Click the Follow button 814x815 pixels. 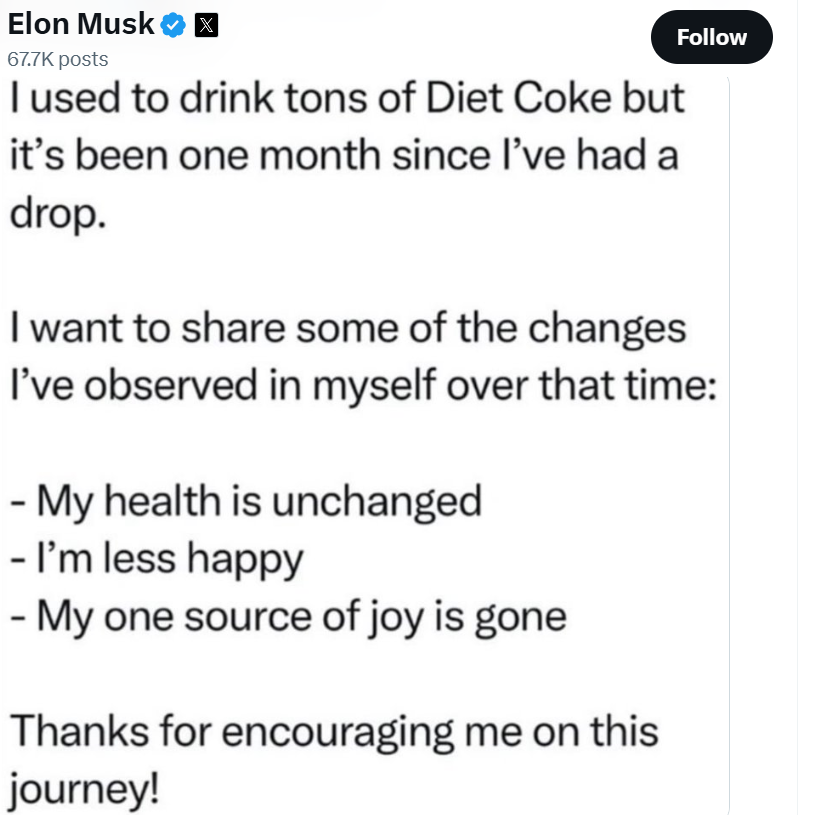pyautogui.click(x=711, y=37)
